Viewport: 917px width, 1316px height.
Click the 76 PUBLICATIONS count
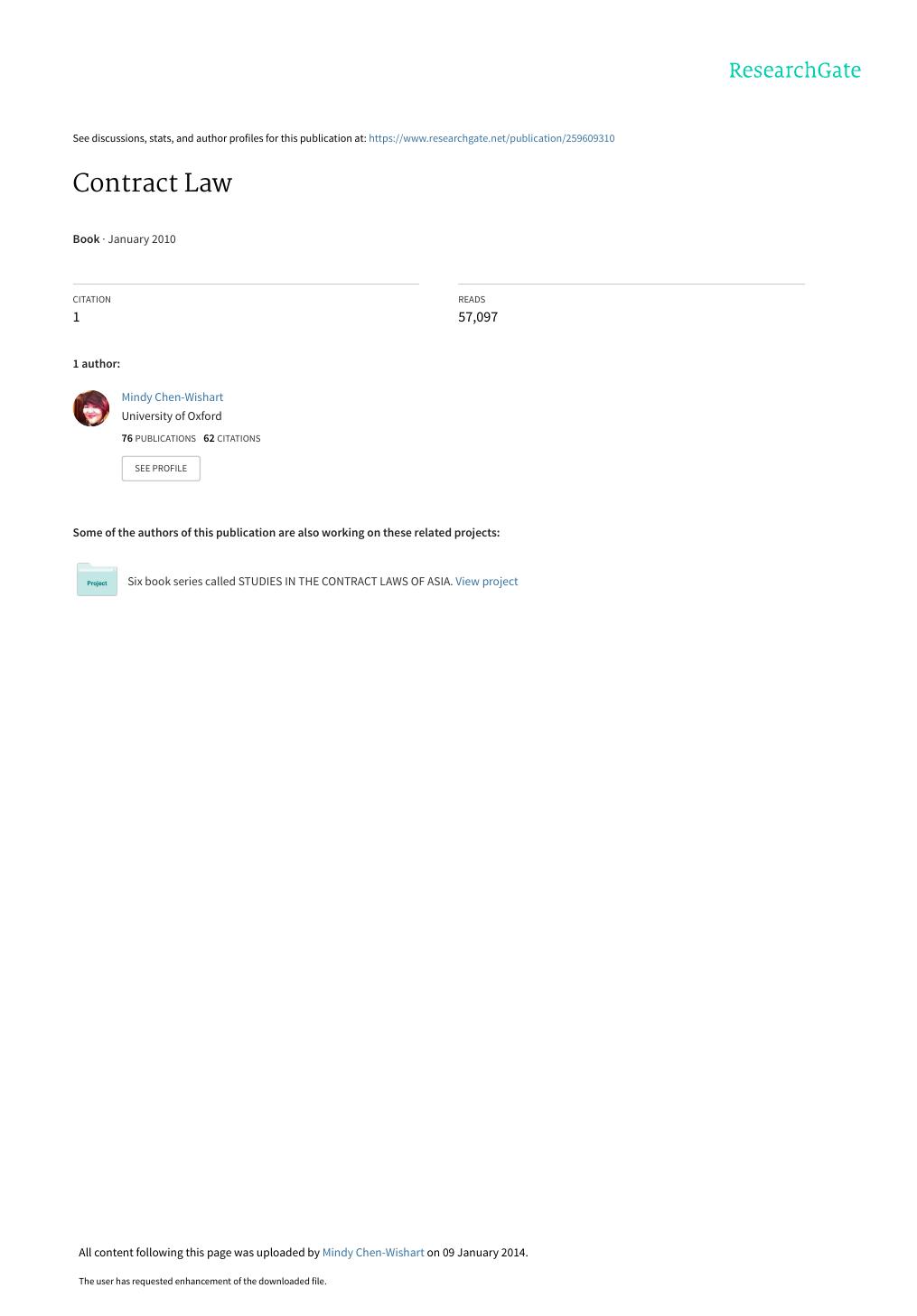(158, 439)
